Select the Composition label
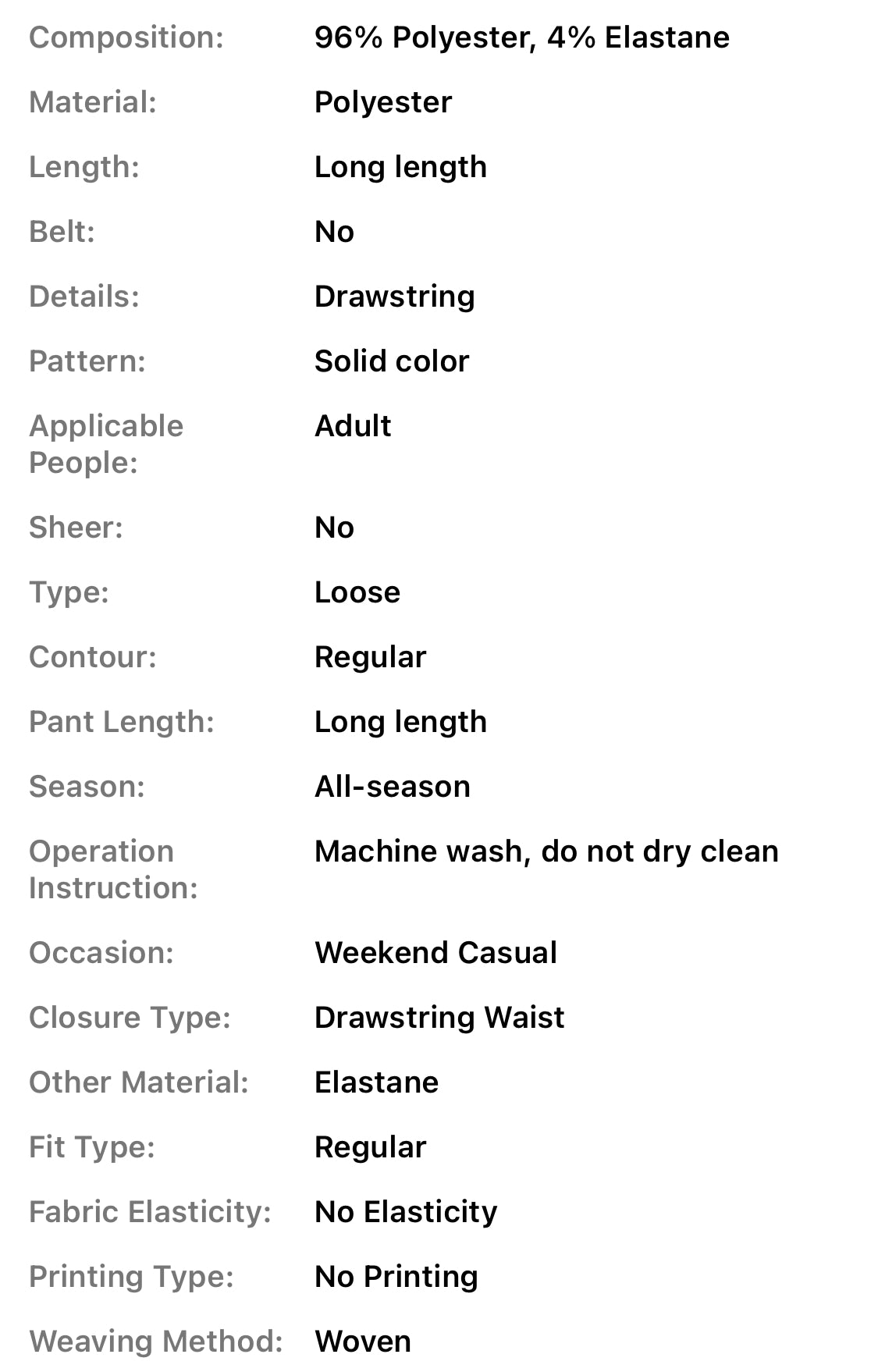 click(126, 37)
